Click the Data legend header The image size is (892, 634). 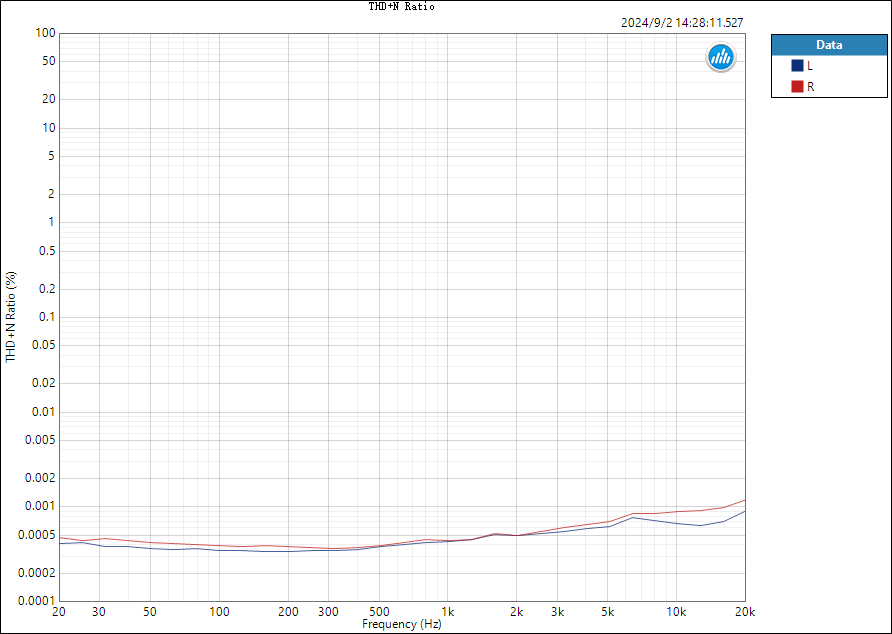click(x=829, y=45)
